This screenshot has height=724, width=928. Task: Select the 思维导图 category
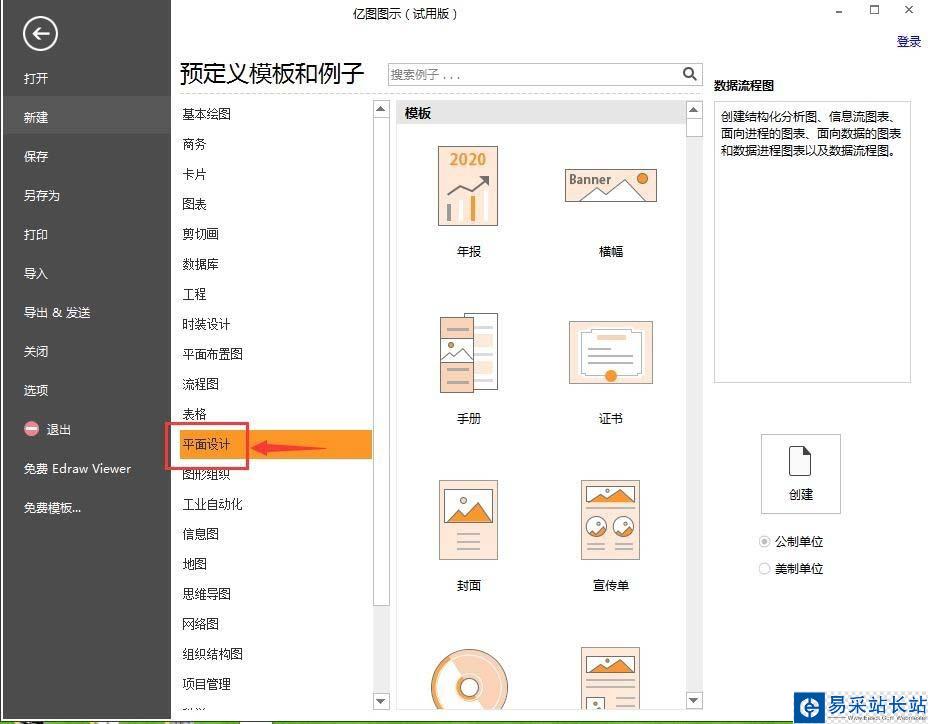coord(206,594)
